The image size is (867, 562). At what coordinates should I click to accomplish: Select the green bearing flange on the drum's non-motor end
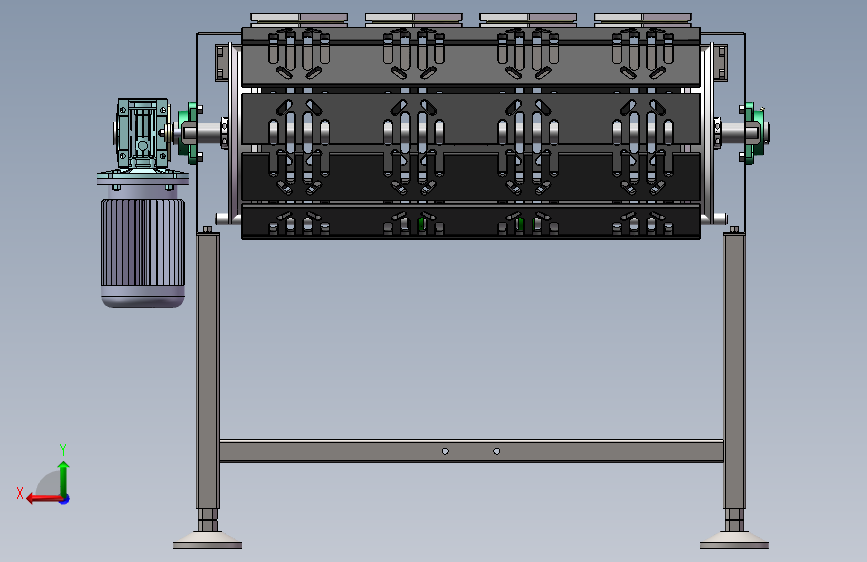coord(753,133)
